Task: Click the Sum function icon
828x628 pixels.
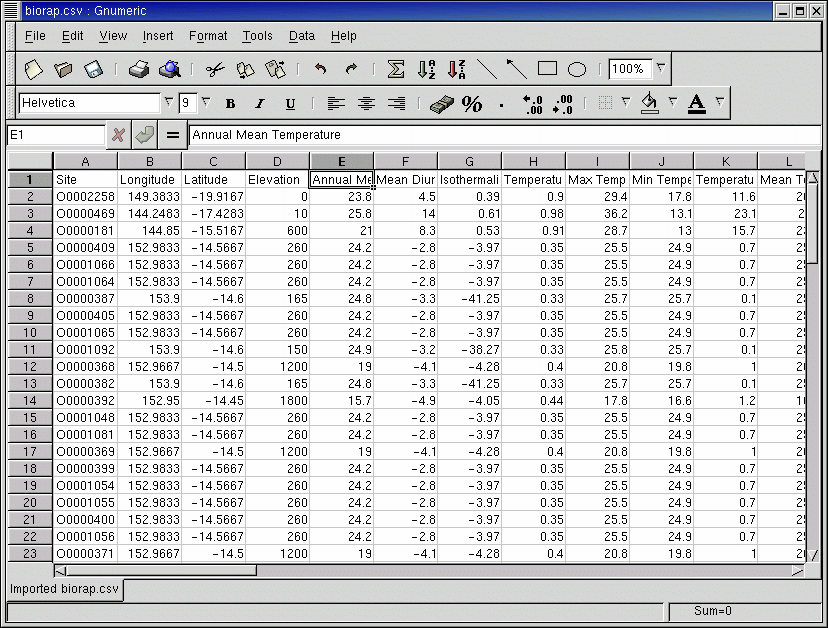Action: (396, 69)
